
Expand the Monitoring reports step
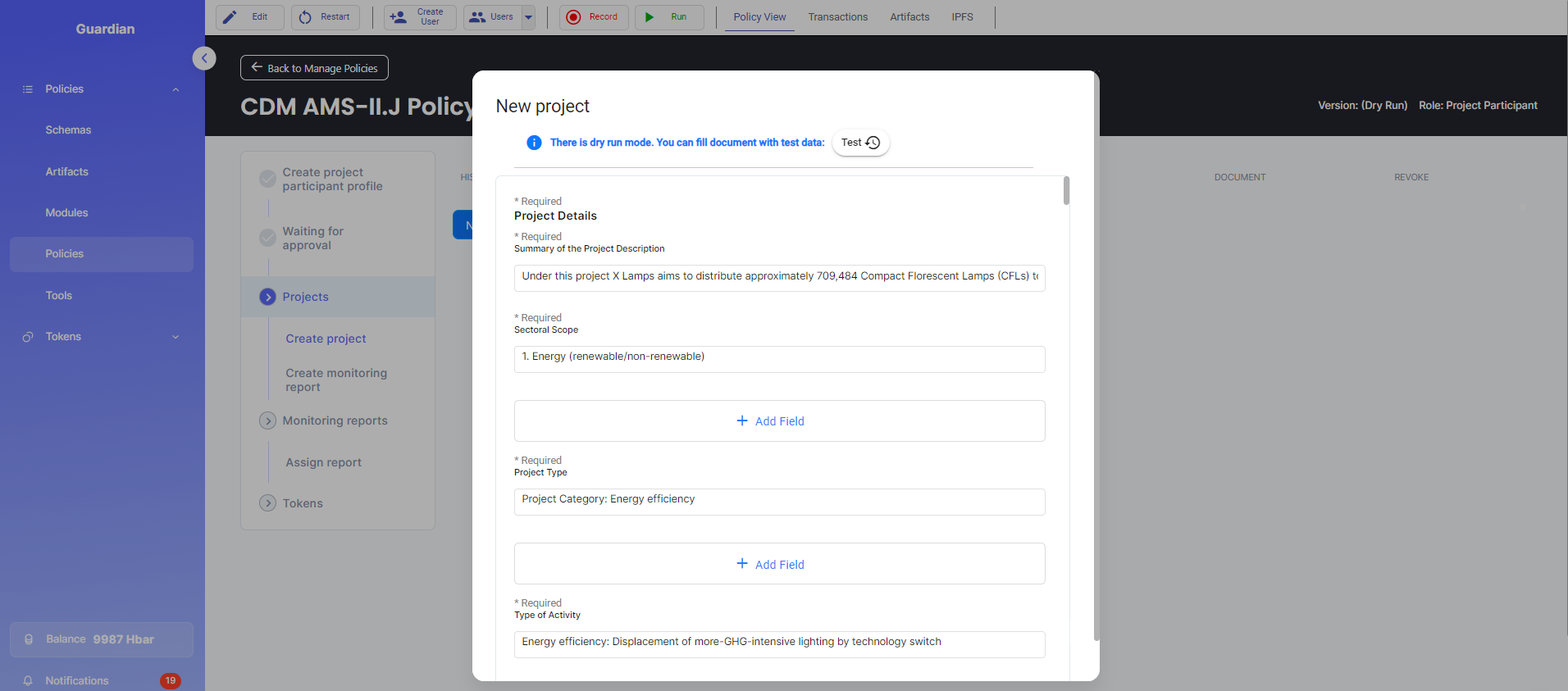click(x=267, y=421)
